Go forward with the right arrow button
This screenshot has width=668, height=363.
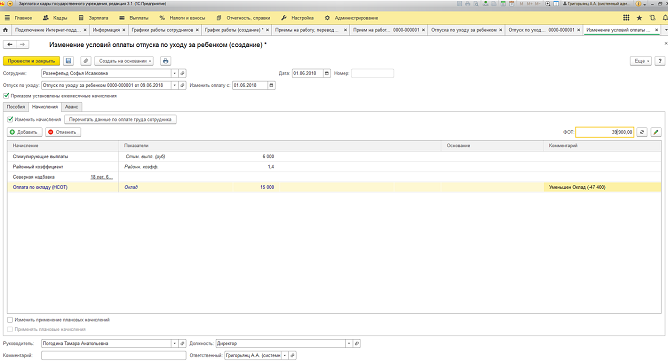click(23, 44)
